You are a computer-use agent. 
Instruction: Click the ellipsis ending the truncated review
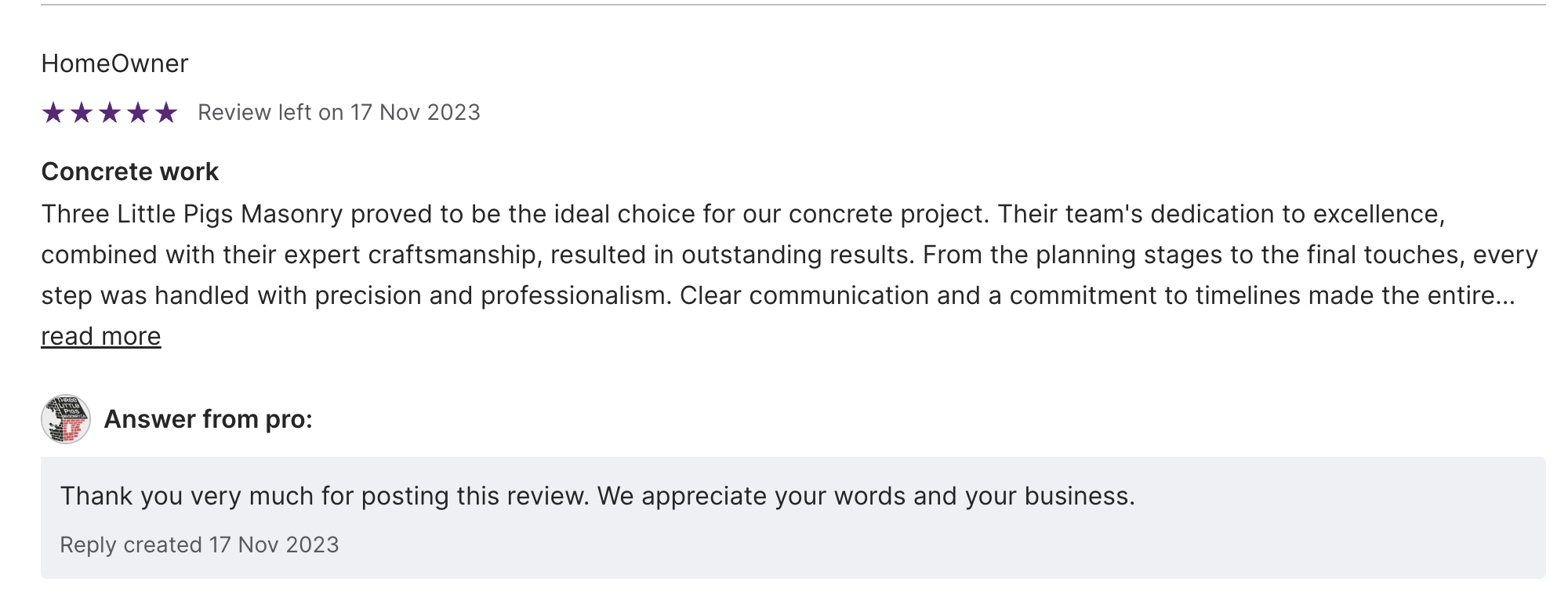point(1505,297)
